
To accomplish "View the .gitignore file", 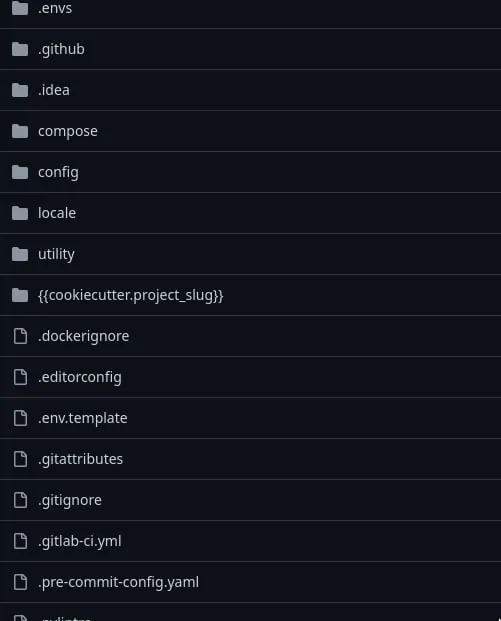I will tap(70, 500).
